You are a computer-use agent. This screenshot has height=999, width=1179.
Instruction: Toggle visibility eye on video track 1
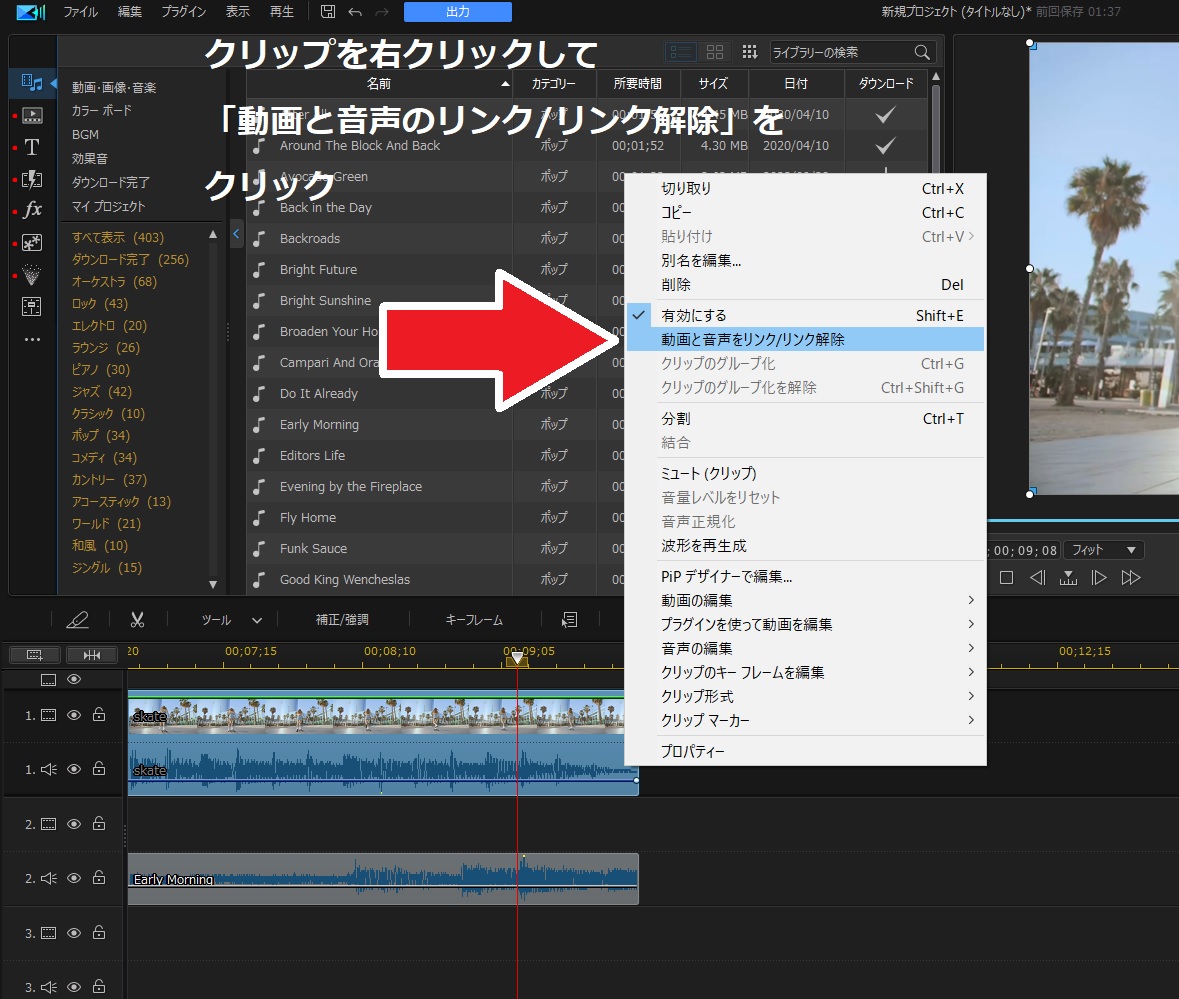click(74, 715)
